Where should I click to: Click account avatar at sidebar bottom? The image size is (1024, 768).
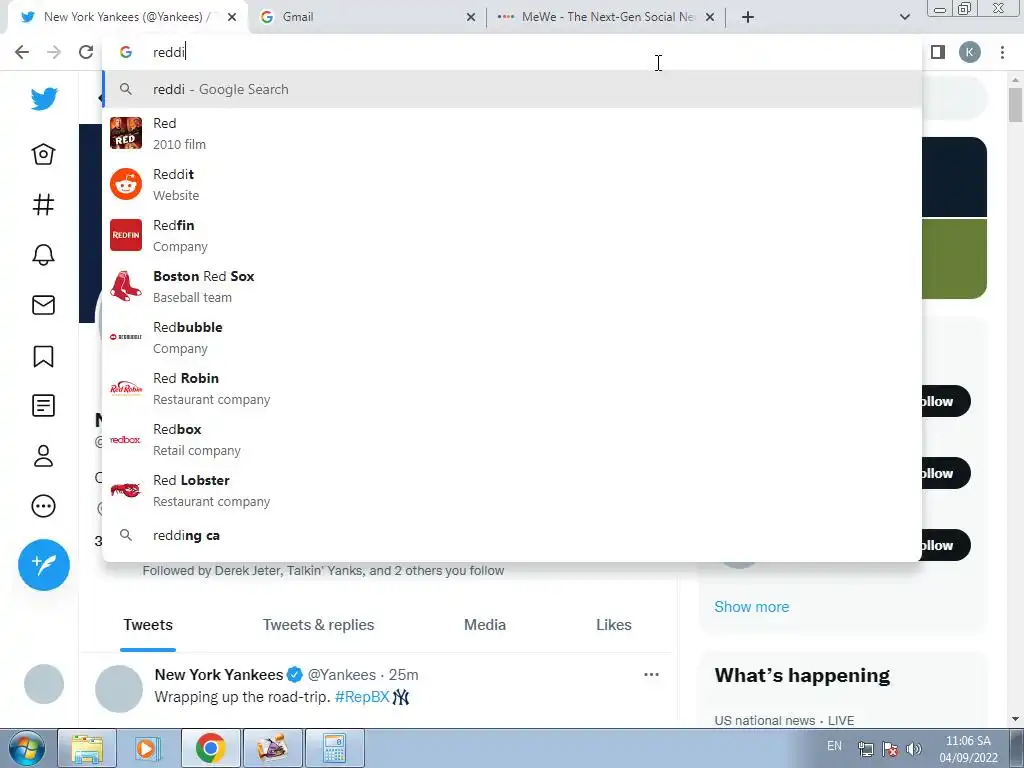point(44,684)
